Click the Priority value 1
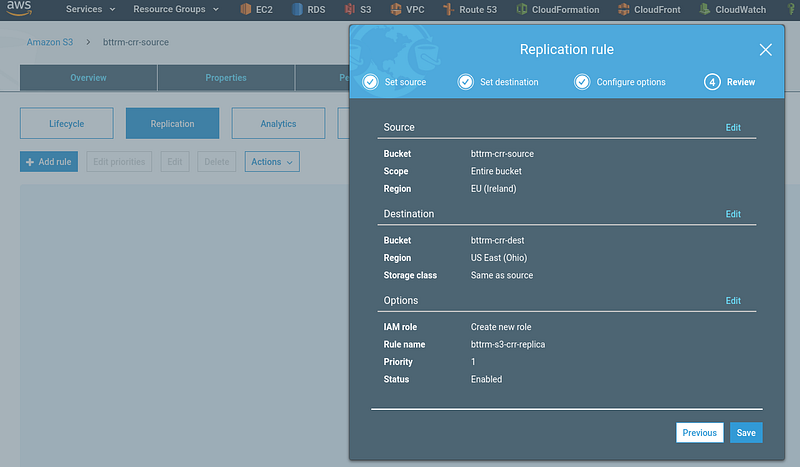The image size is (800, 467). click(x=473, y=362)
